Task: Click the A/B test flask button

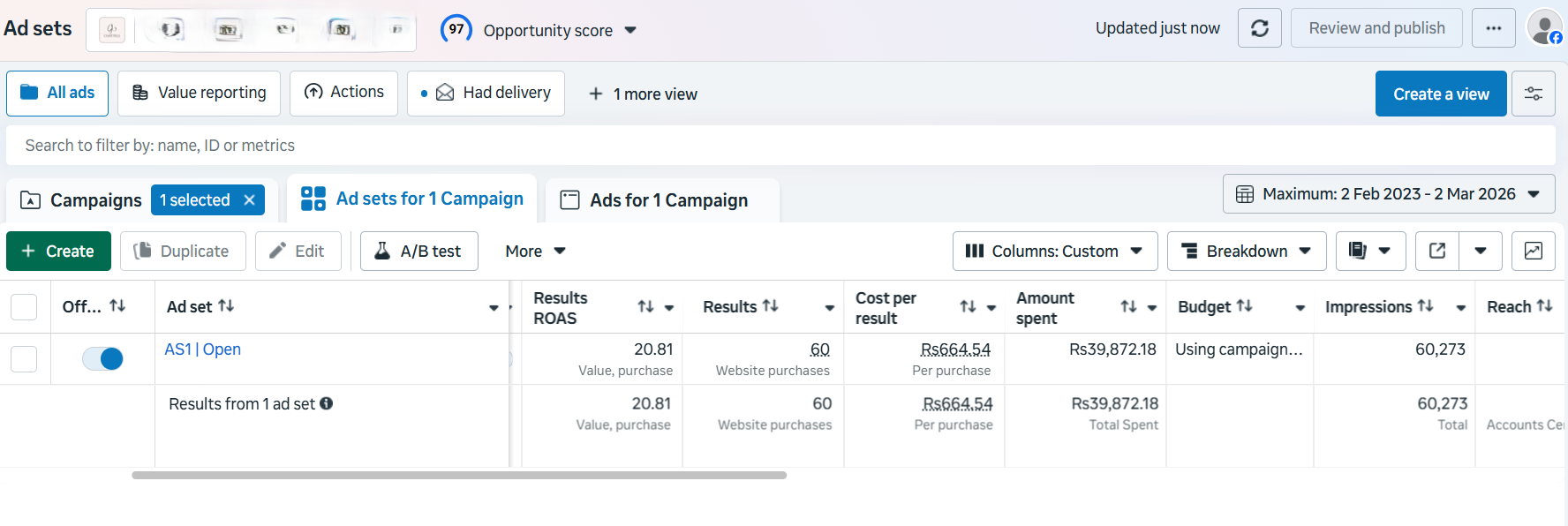Action: click(418, 252)
